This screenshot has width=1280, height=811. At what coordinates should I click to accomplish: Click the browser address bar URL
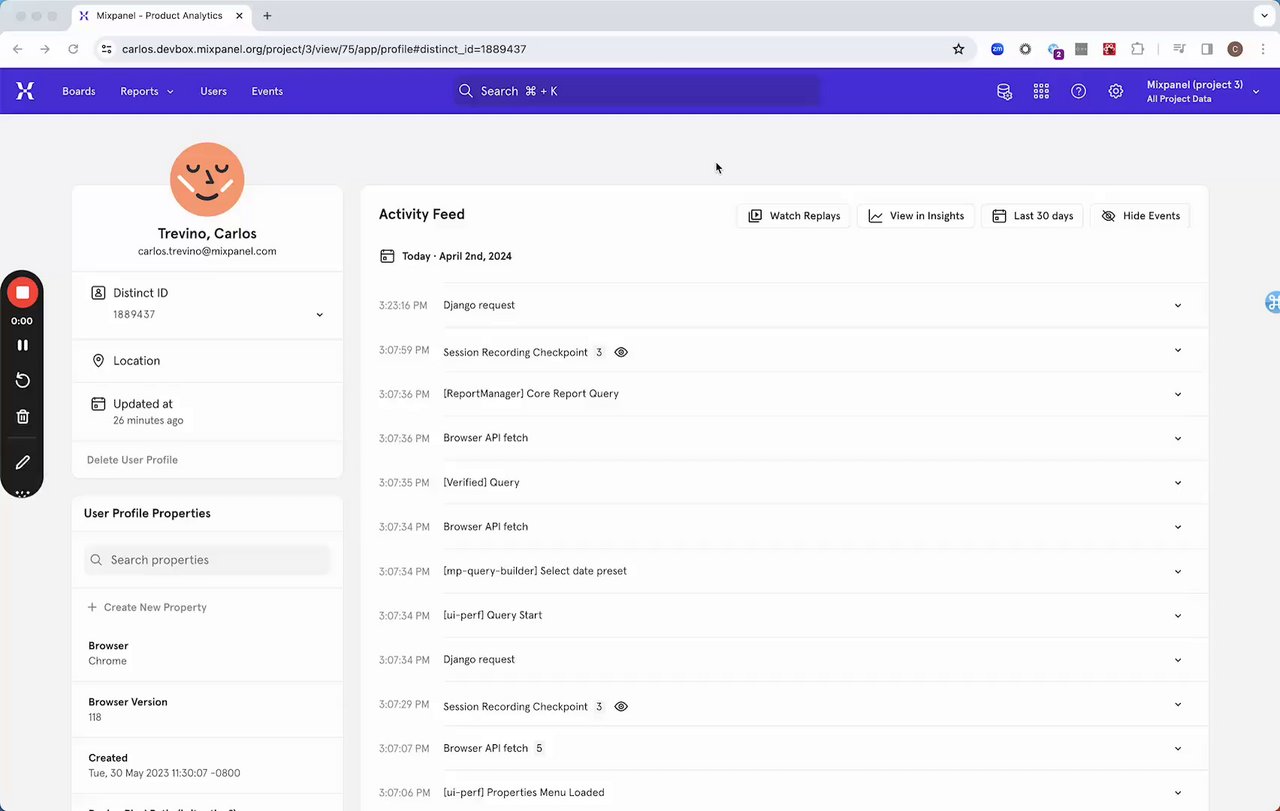324,49
